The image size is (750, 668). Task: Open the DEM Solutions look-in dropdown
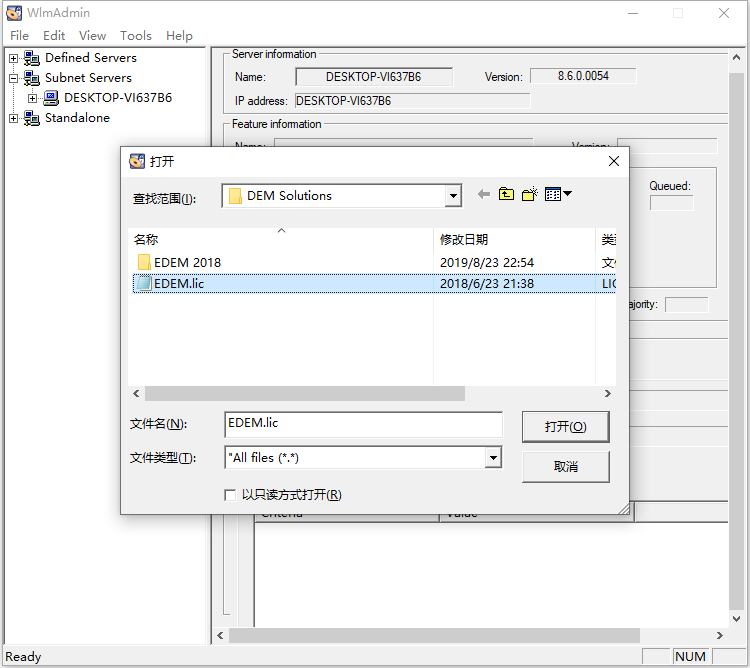452,196
